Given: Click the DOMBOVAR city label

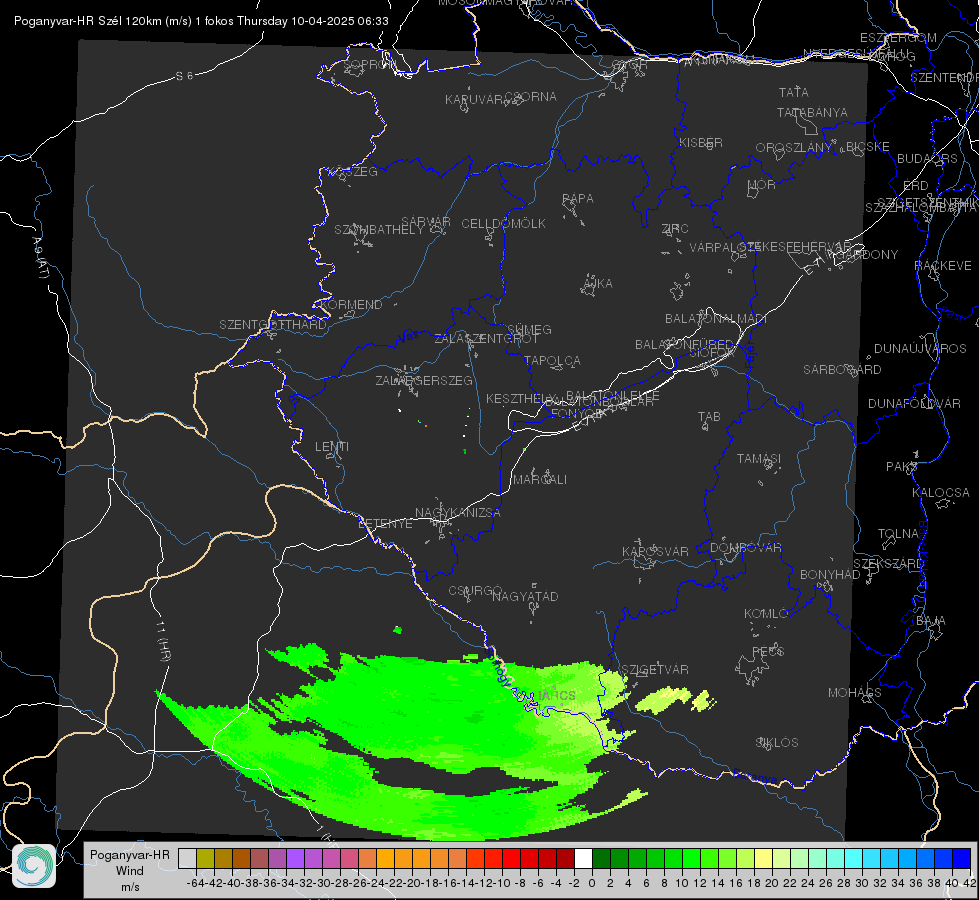Looking at the screenshot, I should (x=745, y=548).
